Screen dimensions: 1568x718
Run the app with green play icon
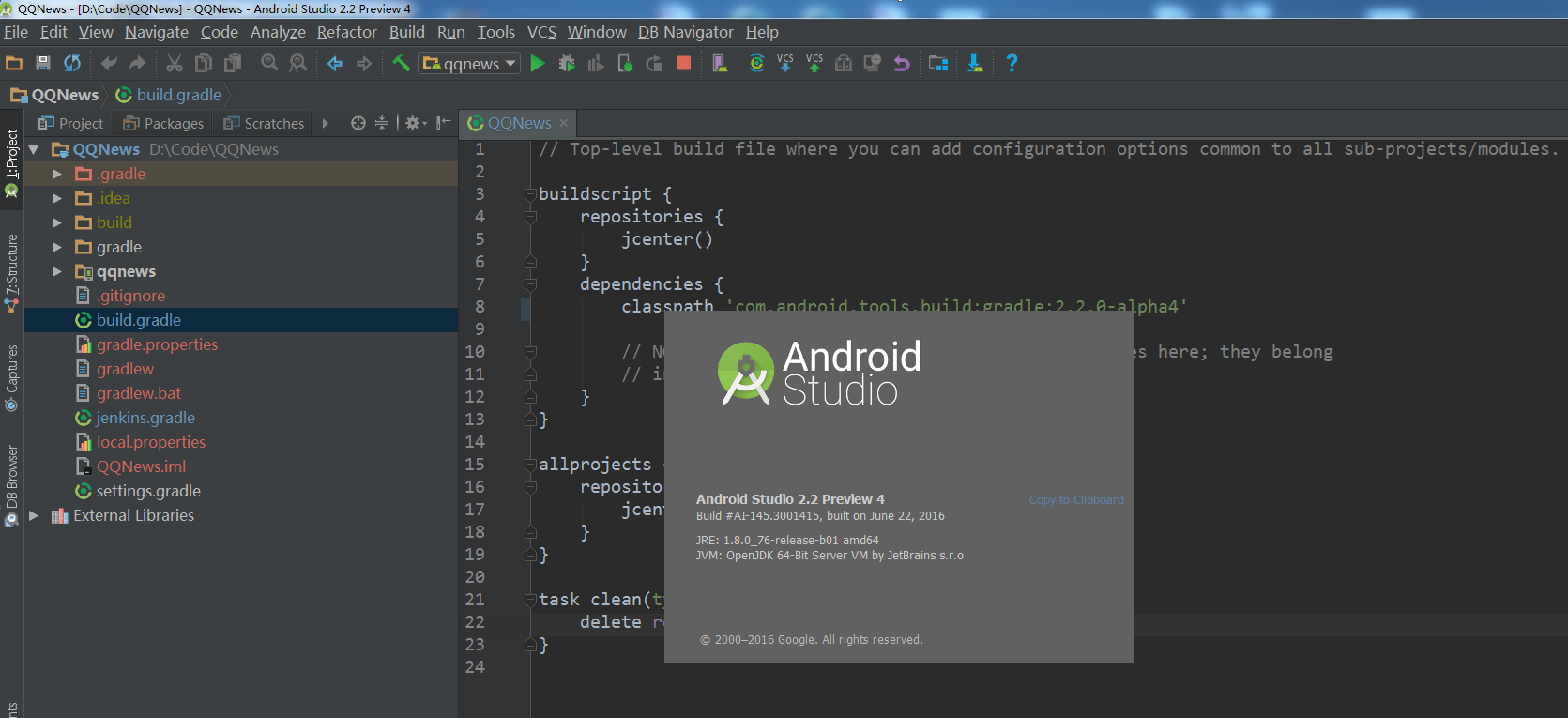click(x=538, y=63)
